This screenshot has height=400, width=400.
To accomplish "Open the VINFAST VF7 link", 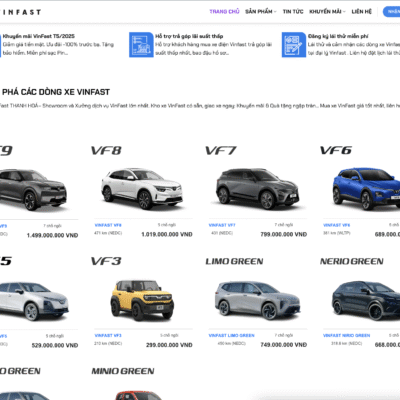I will 222,225.
